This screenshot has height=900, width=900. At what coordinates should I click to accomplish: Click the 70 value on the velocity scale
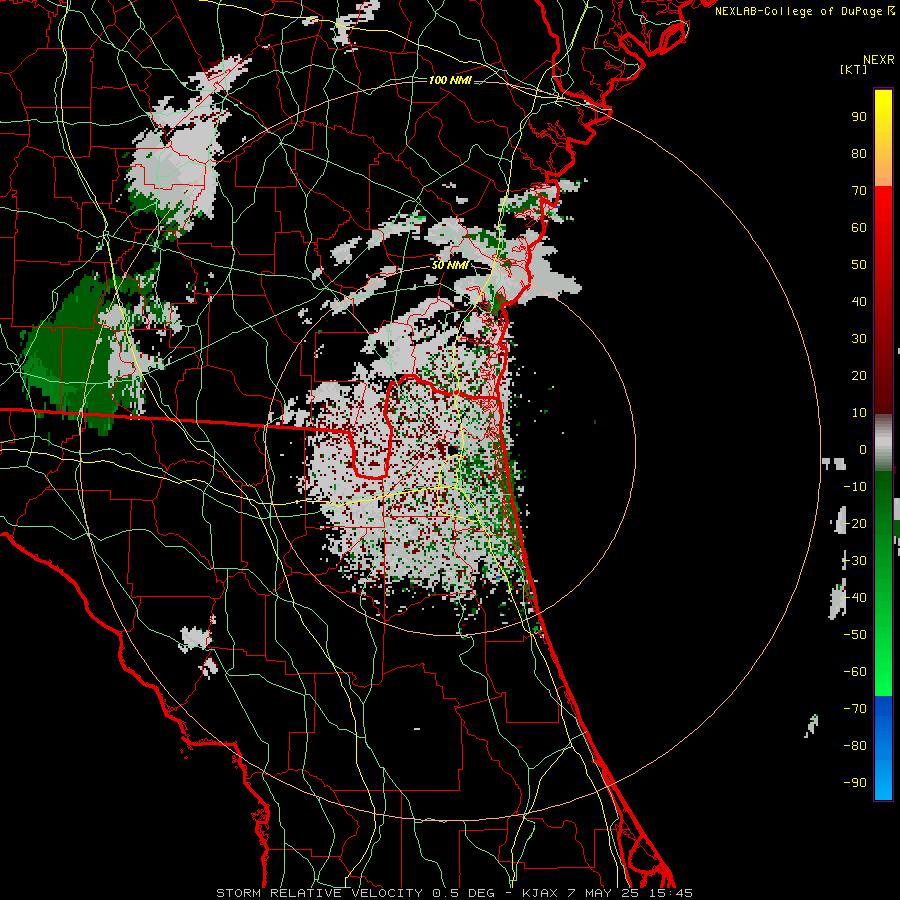pos(859,191)
